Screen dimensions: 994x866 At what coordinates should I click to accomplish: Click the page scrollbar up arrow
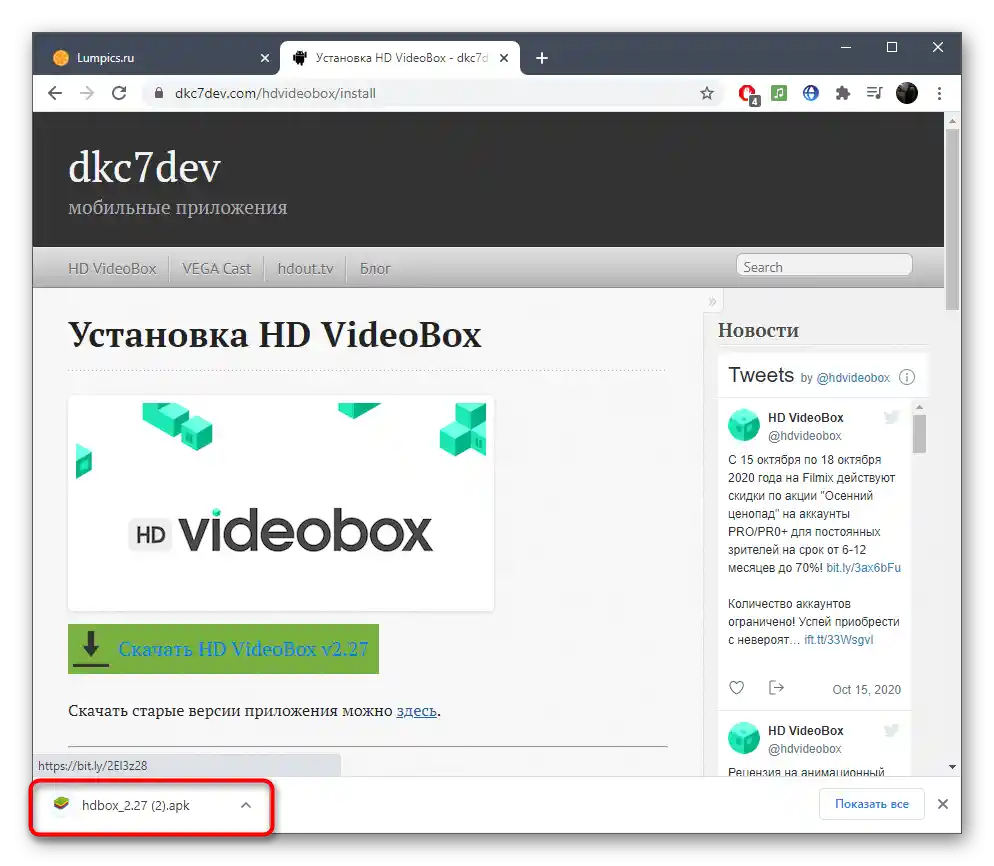click(x=952, y=120)
